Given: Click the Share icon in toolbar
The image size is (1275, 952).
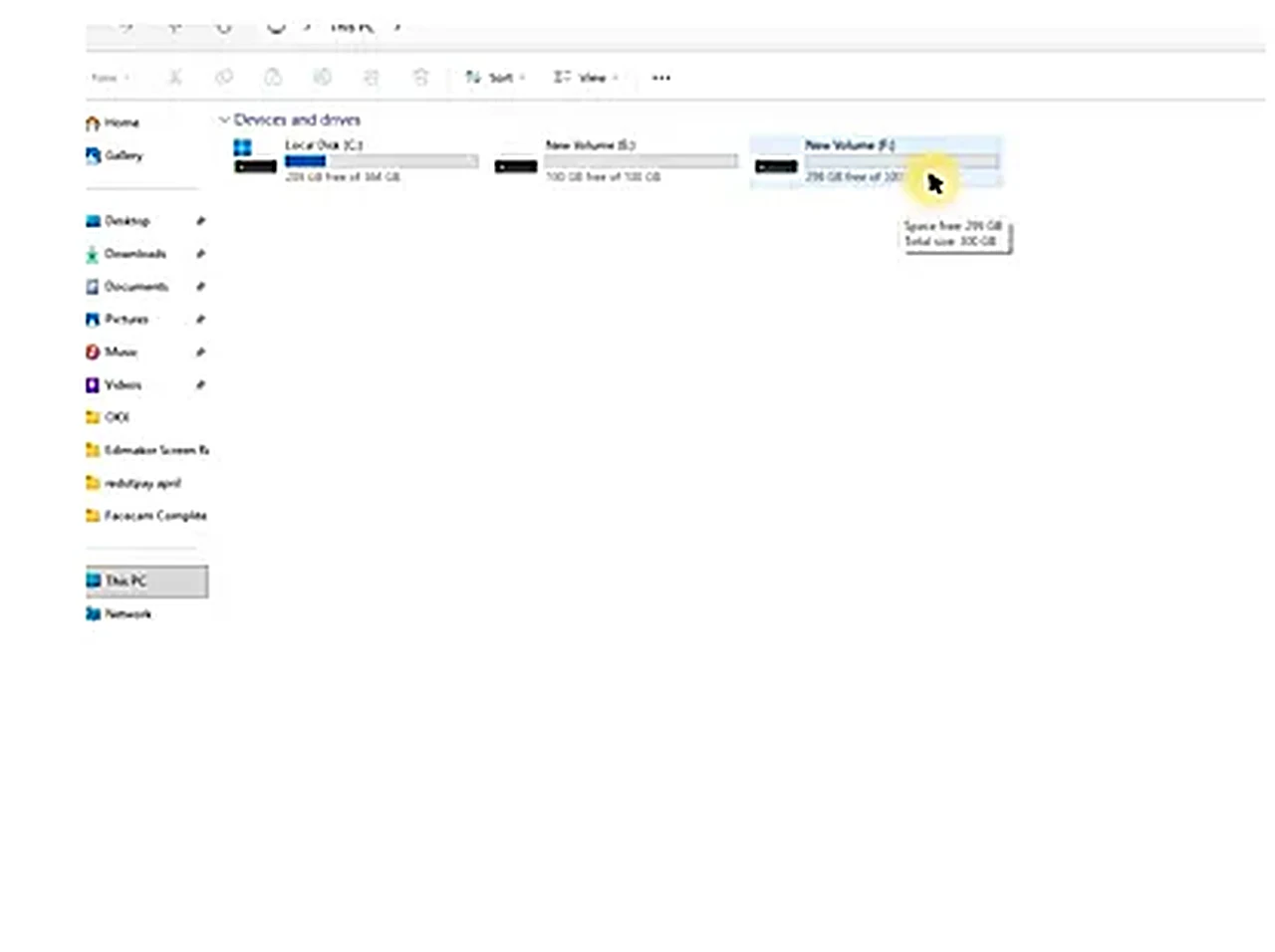Looking at the screenshot, I should 371,77.
